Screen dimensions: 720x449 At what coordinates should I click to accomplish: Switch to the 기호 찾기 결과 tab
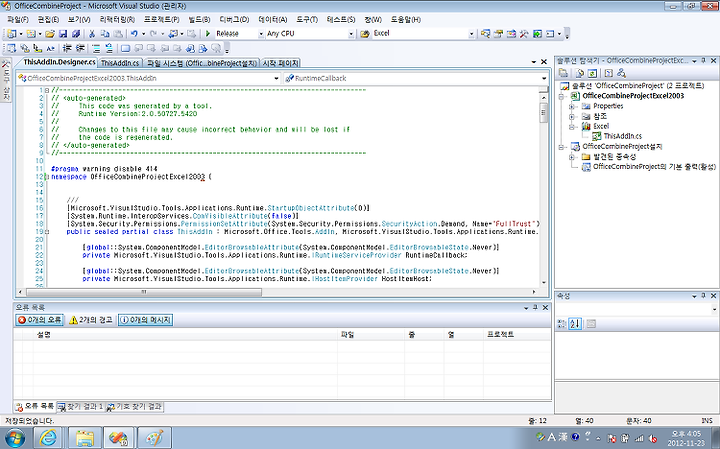click(x=135, y=407)
